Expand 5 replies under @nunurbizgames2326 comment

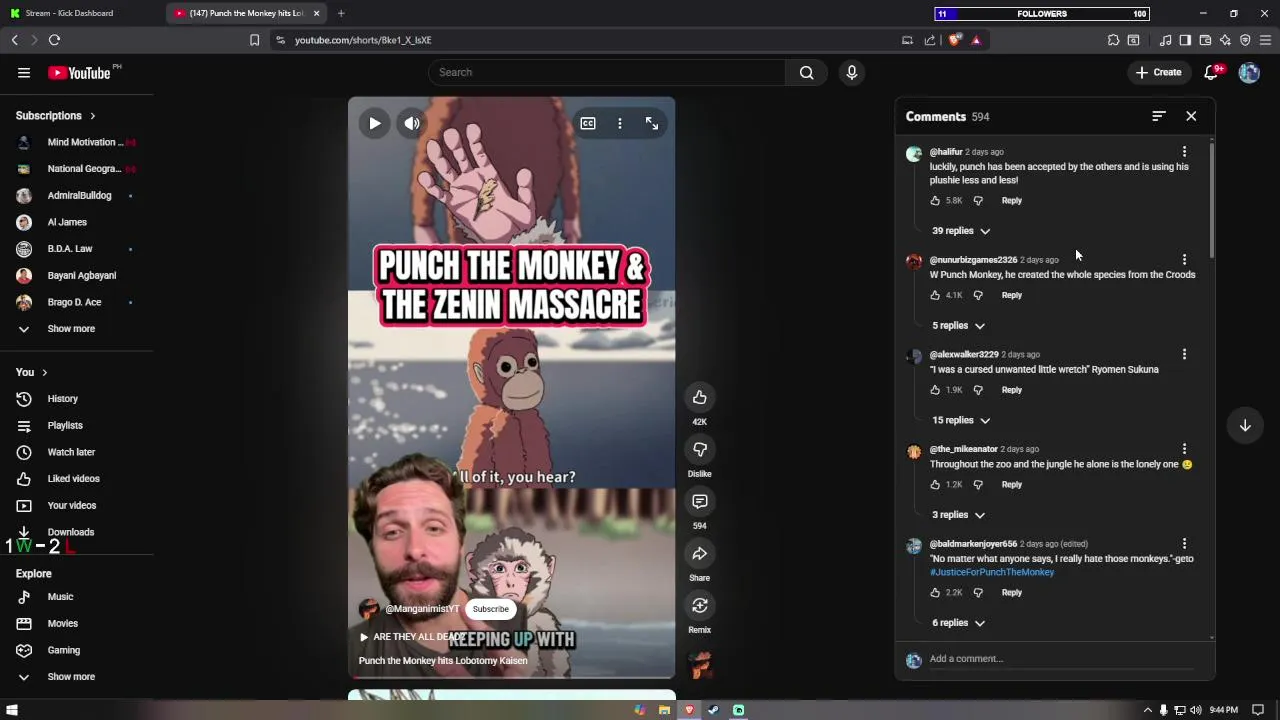958,325
